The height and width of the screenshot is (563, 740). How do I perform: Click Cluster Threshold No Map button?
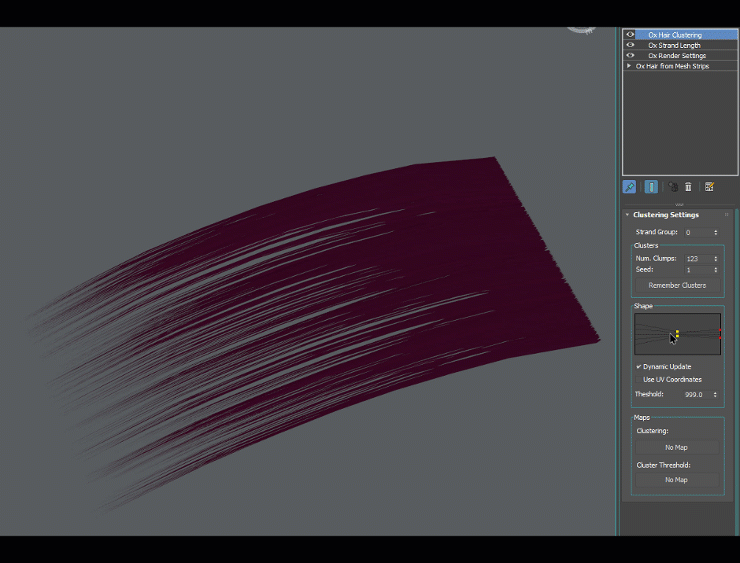point(676,480)
